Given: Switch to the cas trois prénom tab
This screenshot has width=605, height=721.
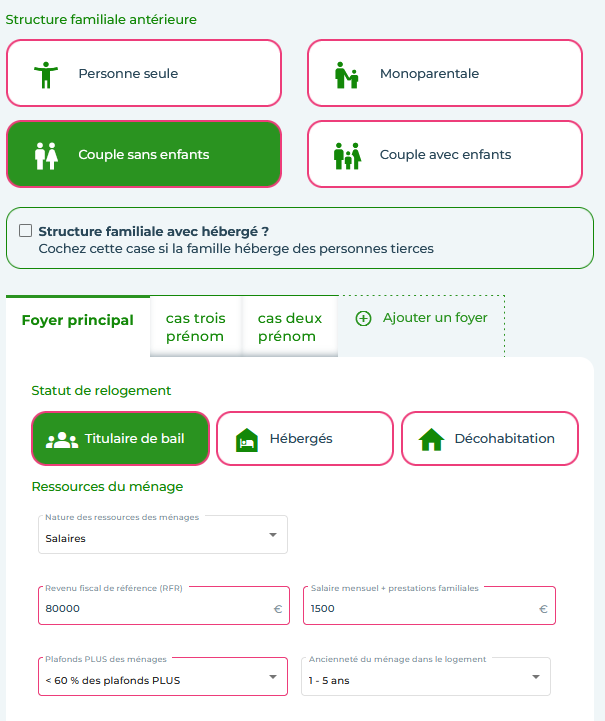Looking at the screenshot, I should 196,327.
